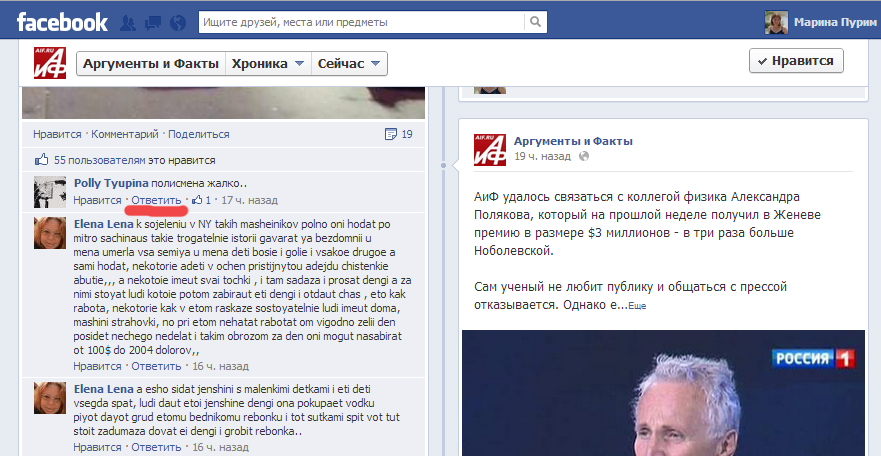This screenshot has width=881, height=456.
Task: Click Поделиться link under the post
Action: (x=198, y=134)
